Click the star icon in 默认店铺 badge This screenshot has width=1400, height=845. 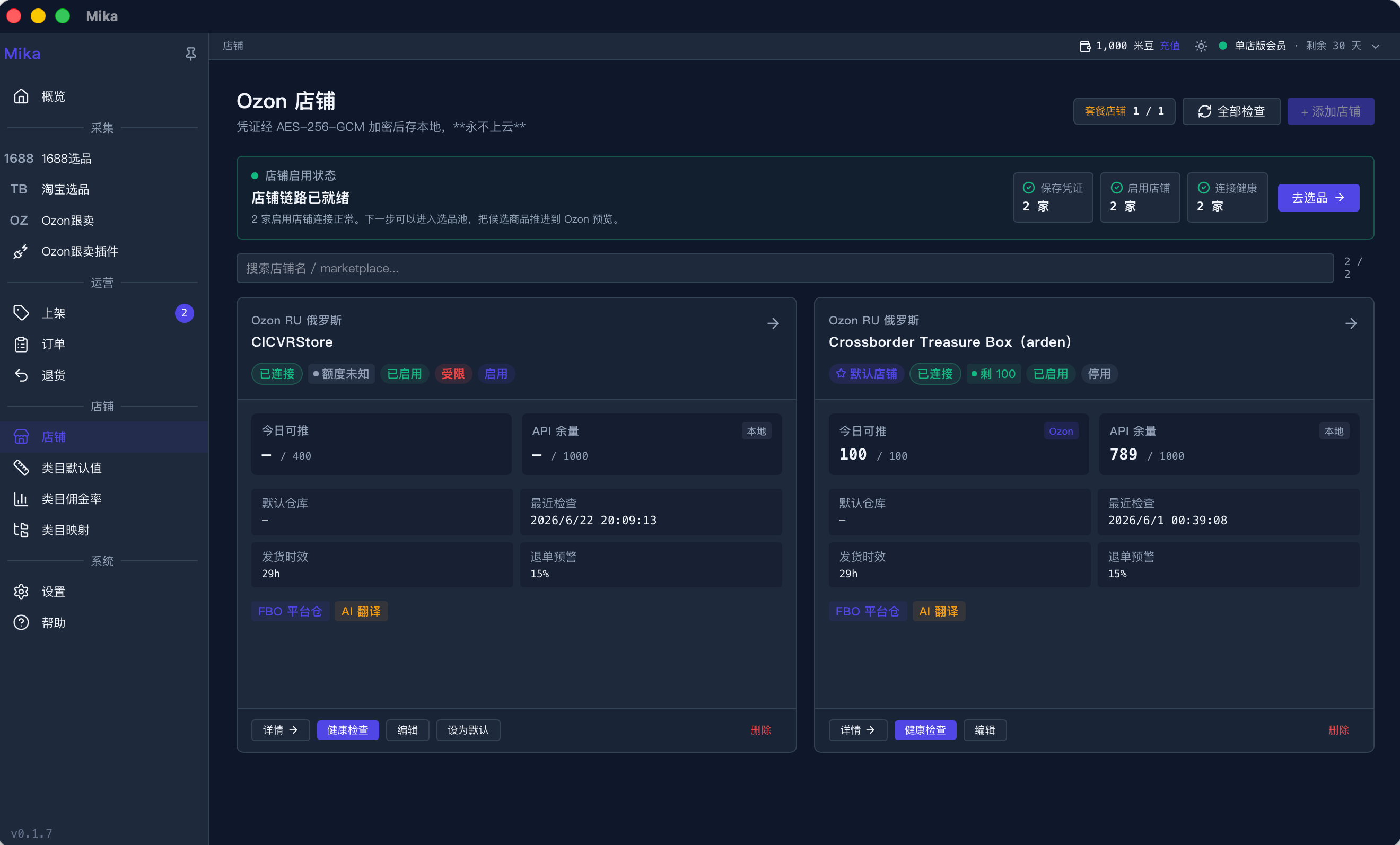click(x=841, y=373)
